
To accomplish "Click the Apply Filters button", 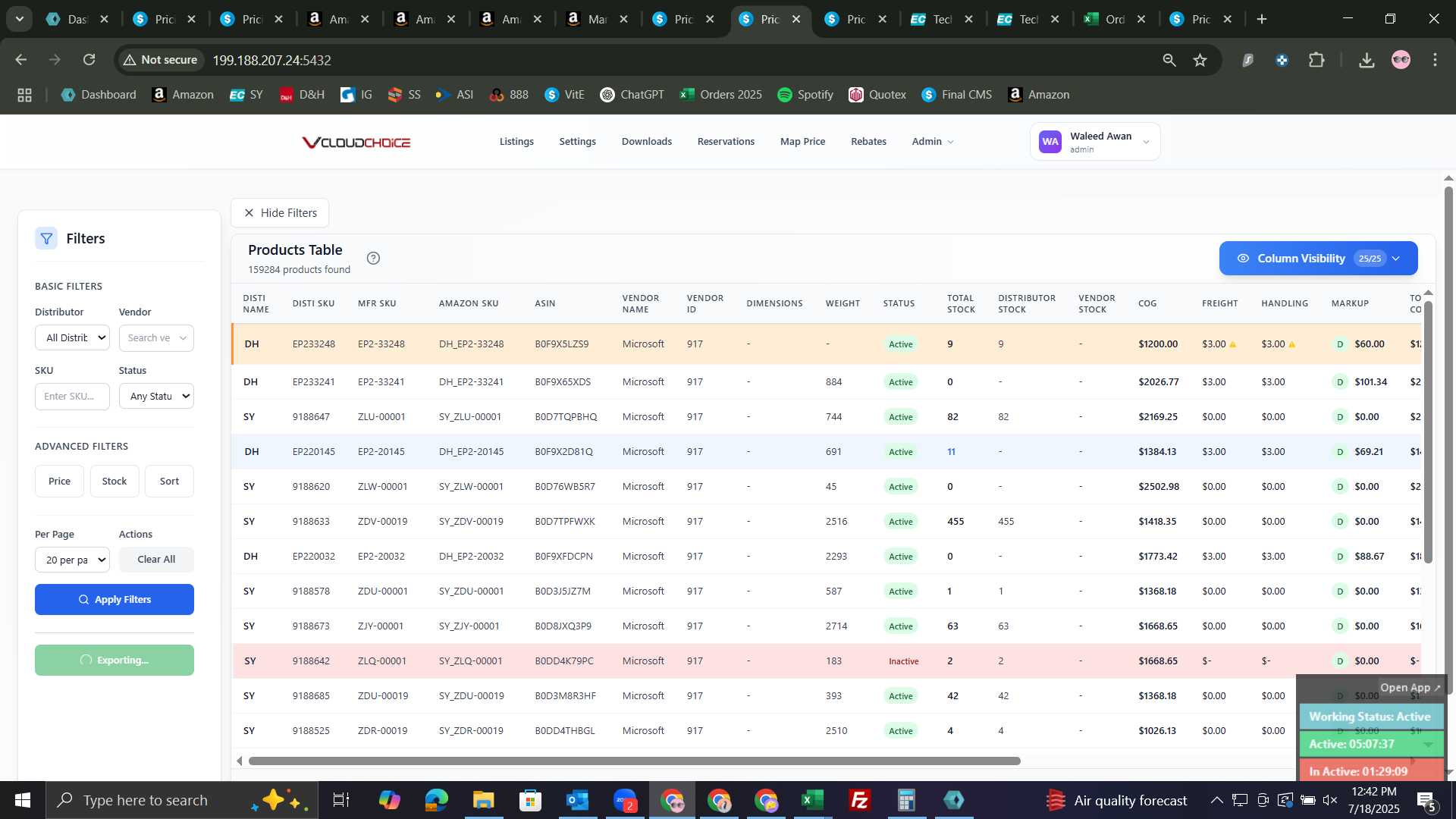I will [115, 600].
